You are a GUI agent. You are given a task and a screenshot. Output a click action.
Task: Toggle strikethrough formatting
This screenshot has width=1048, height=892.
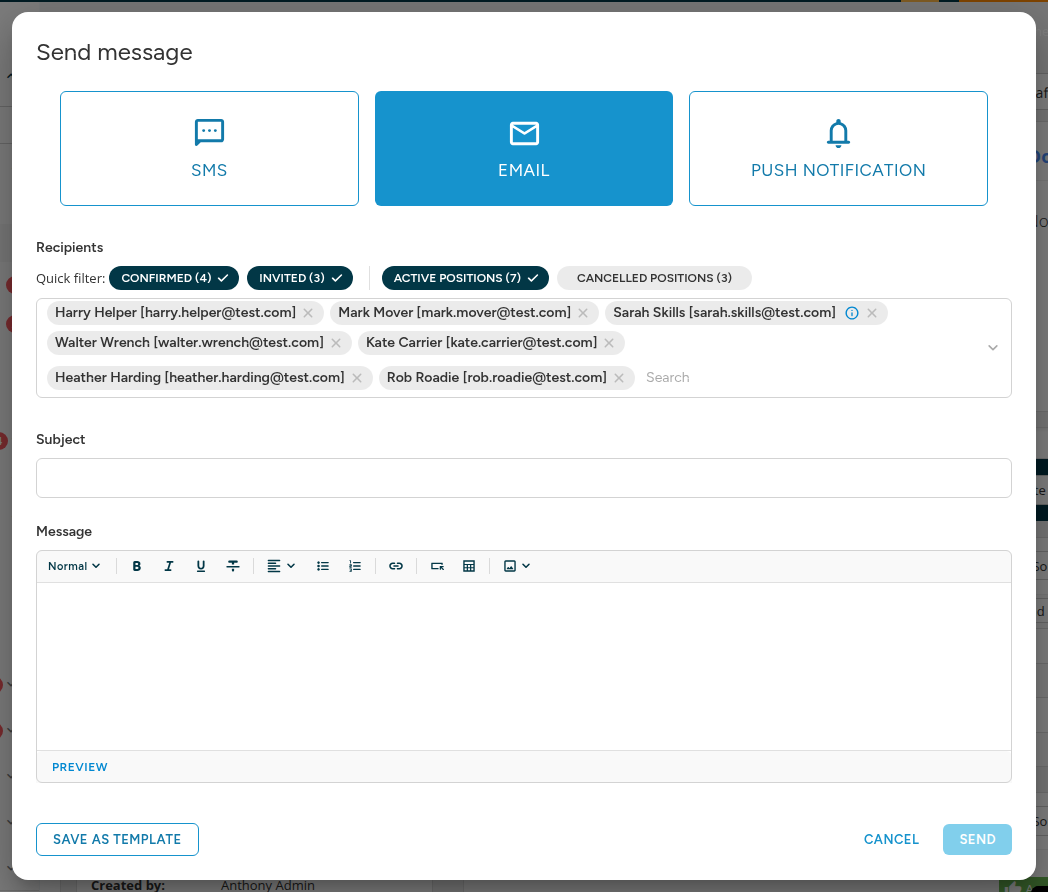coord(233,566)
